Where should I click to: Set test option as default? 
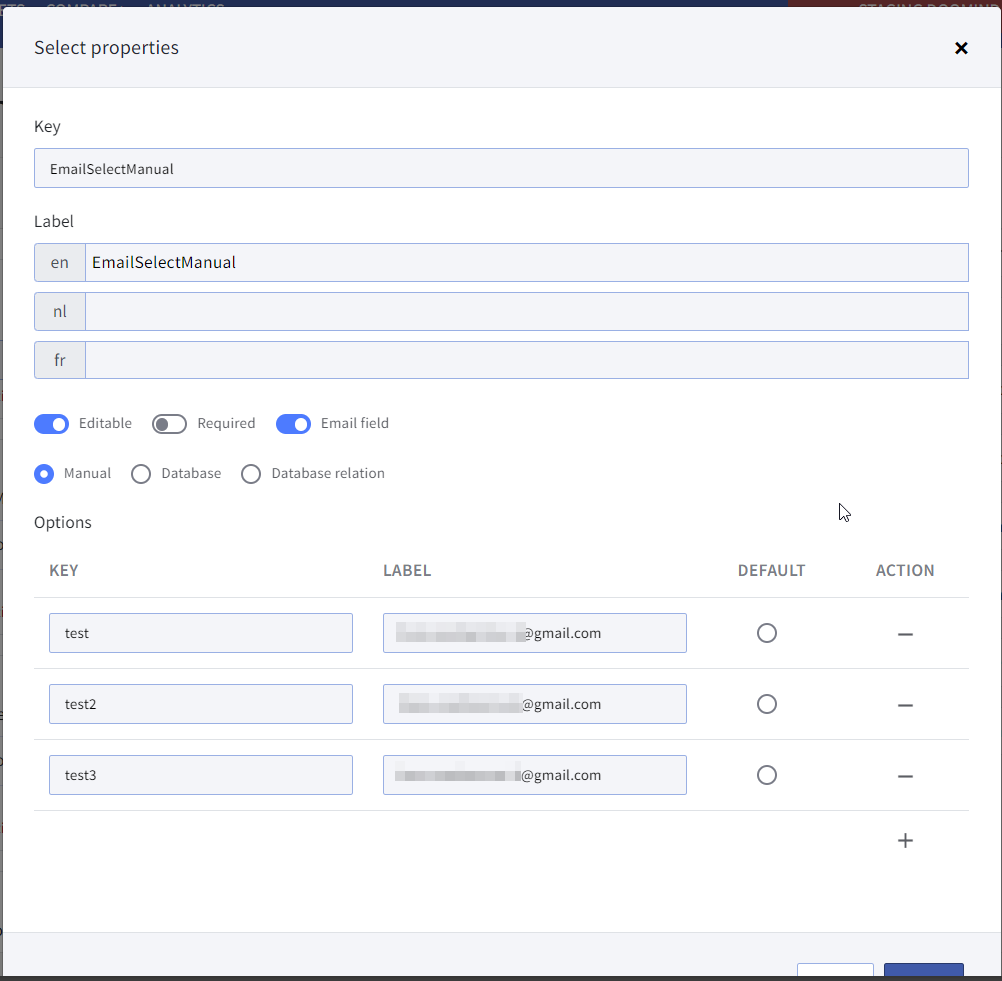point(767,633)
